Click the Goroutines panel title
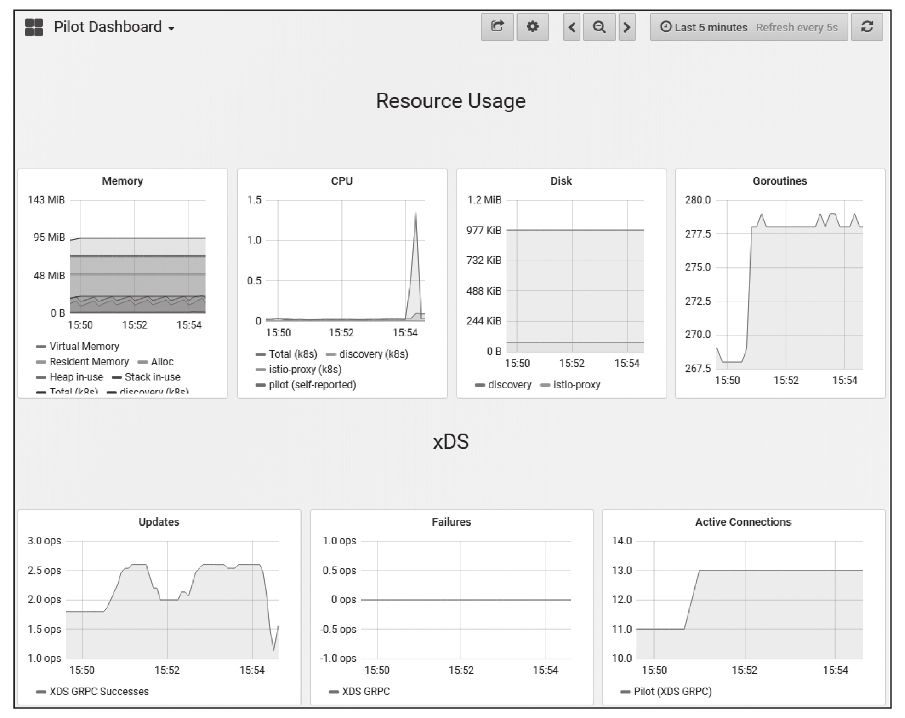Image resolution: width=905 pixels, height=718 pixels. tap(780, 181)
